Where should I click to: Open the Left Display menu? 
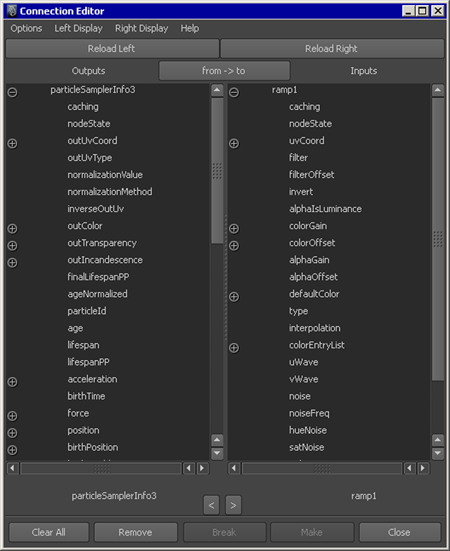coord(78,28)
